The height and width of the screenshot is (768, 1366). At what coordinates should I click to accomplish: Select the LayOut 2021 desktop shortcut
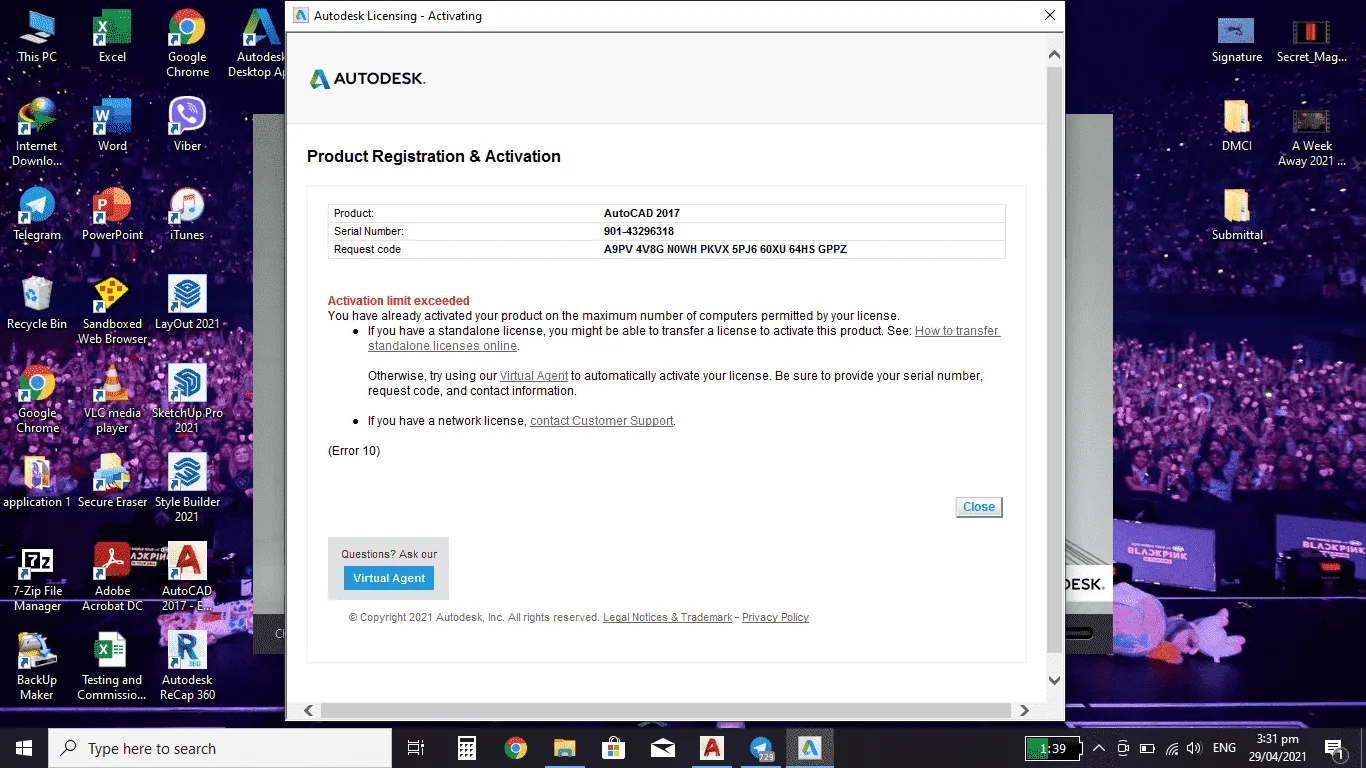[x=187, y=303]
